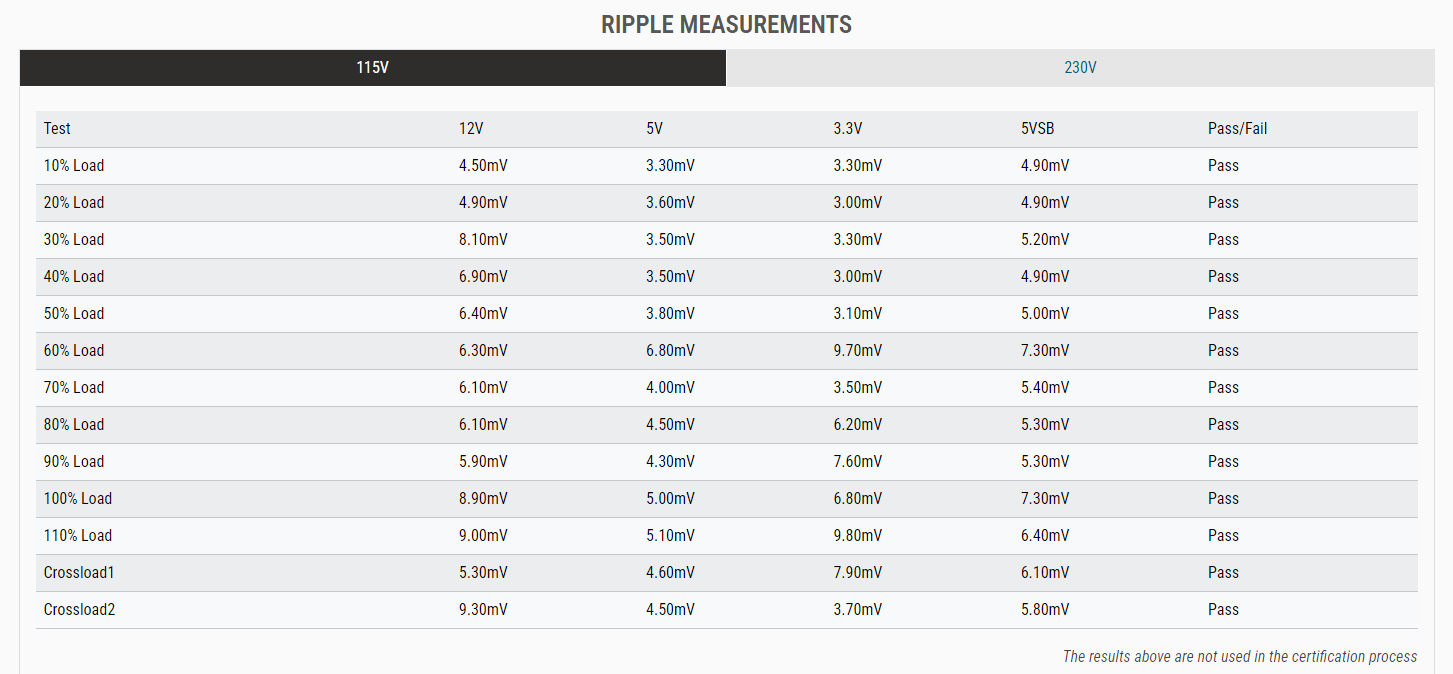This screenshot has width=1453, height=674.
Task: Select the 10% Load row label
Action: point(74,166)
